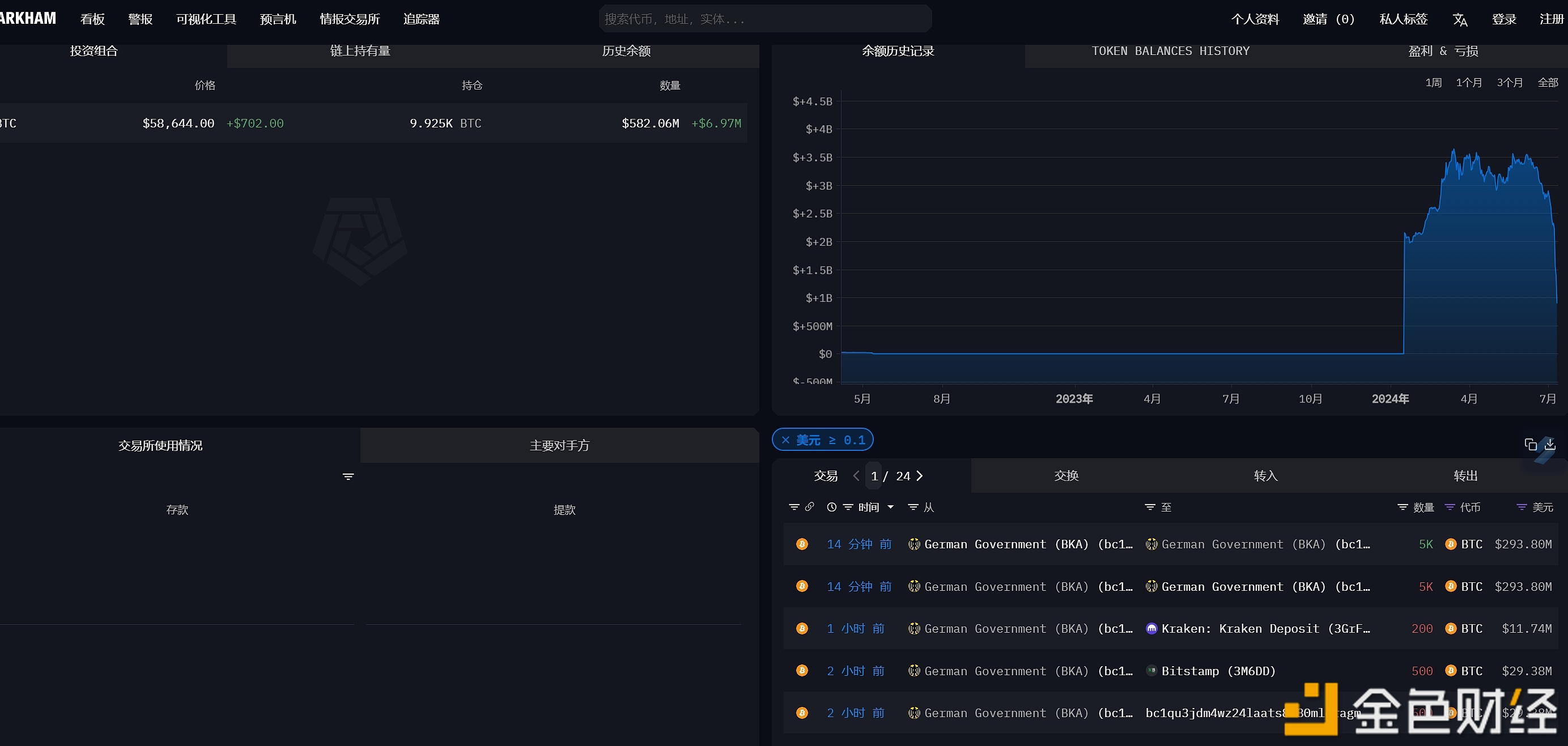Select the 转出 outflow tab

(1466, 476)
